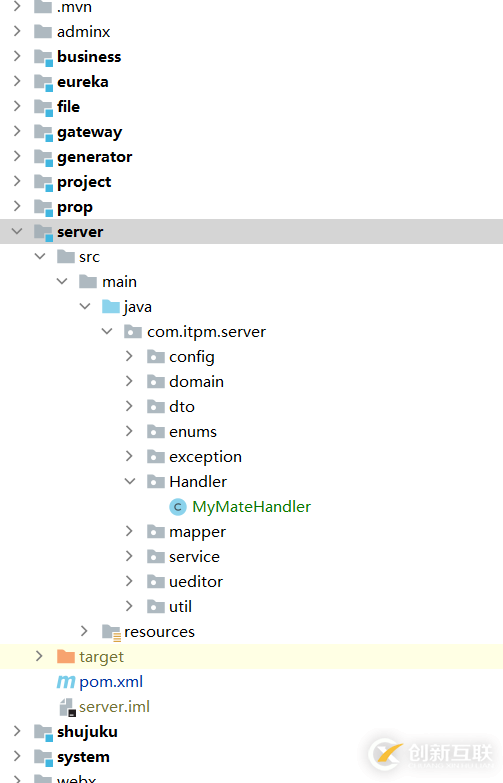Image resolution: width=503 pixels, height=783 pixels.
Task: Select the enums package label
Action: click(193, 432)
